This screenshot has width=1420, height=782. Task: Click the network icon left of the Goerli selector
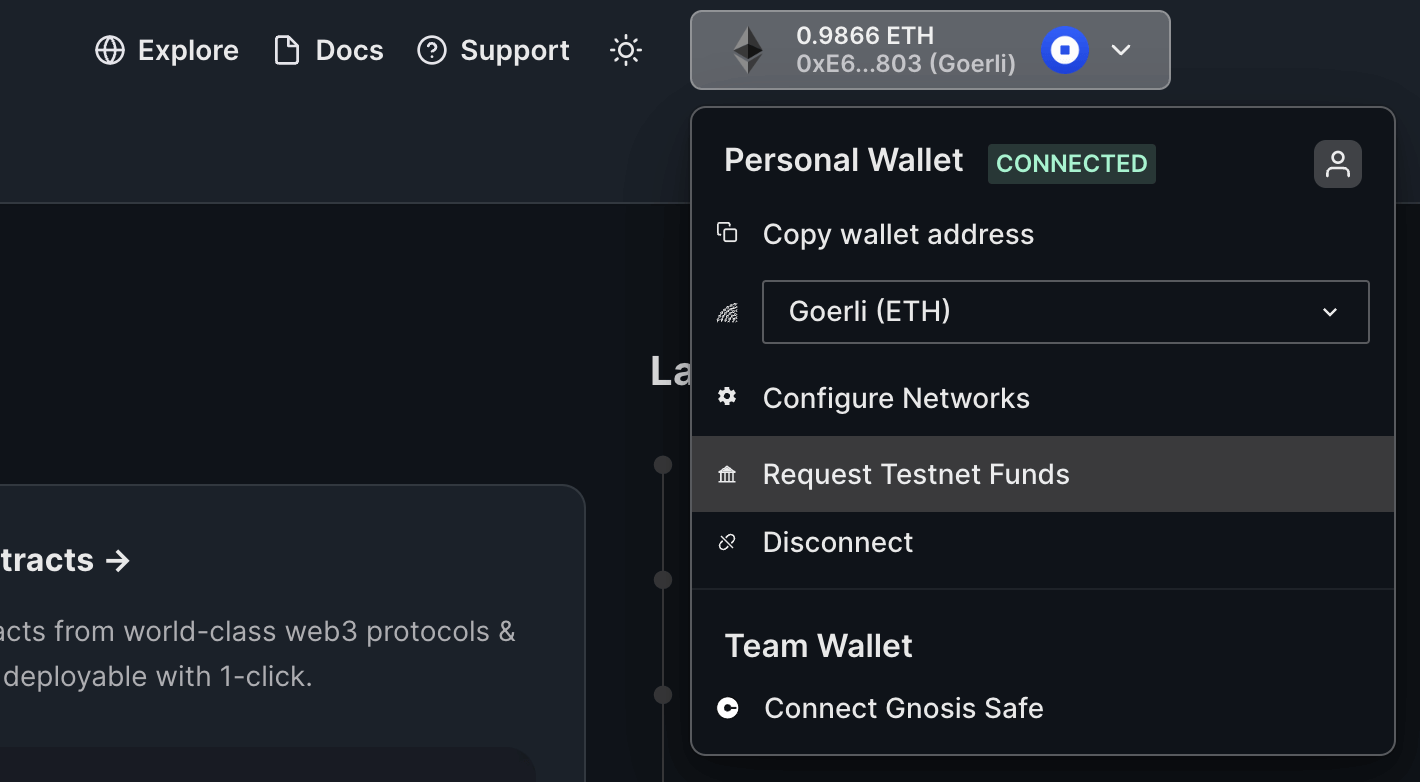coord(727,311)
